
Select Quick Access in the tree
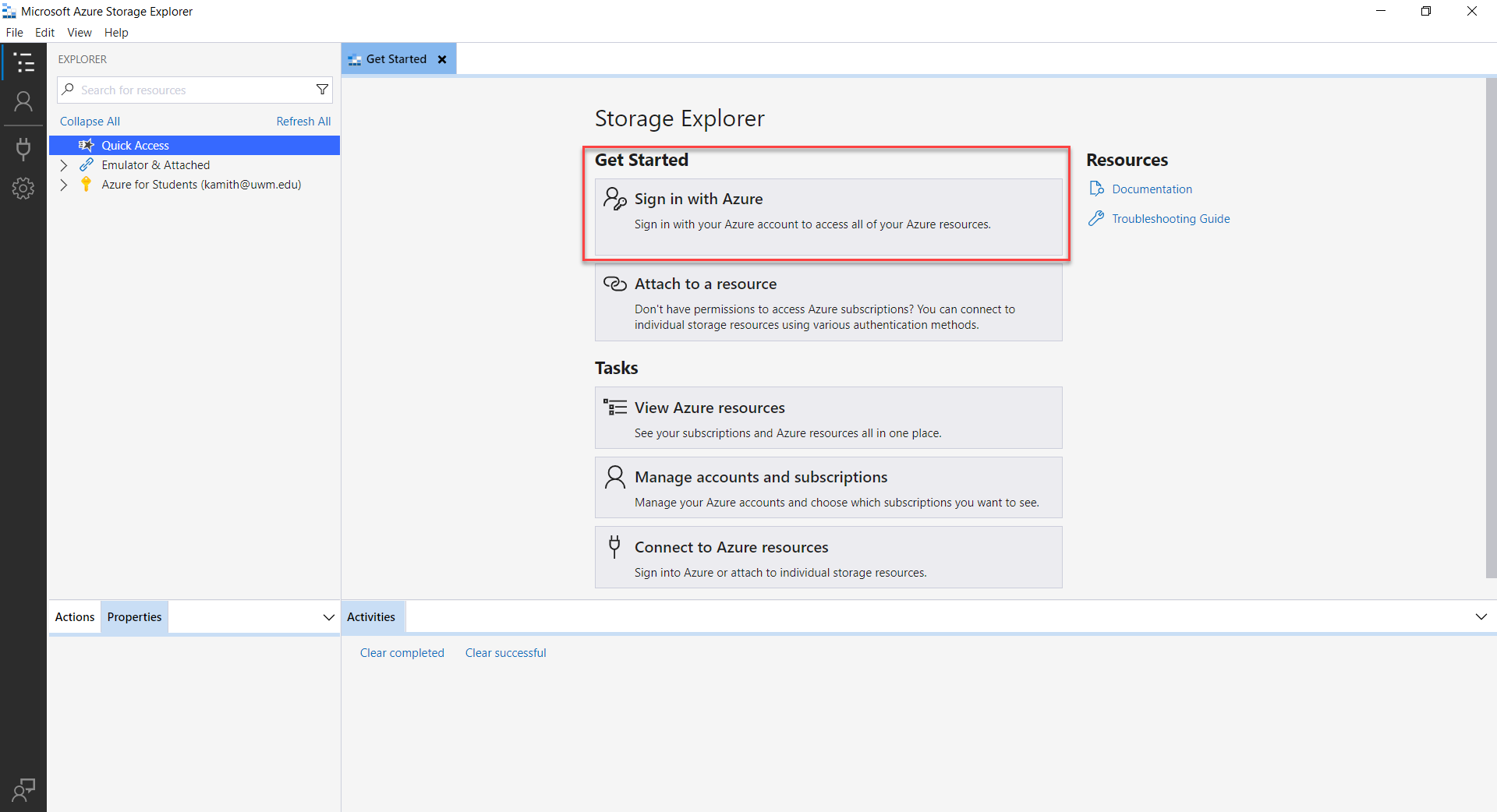pos(135,145)
